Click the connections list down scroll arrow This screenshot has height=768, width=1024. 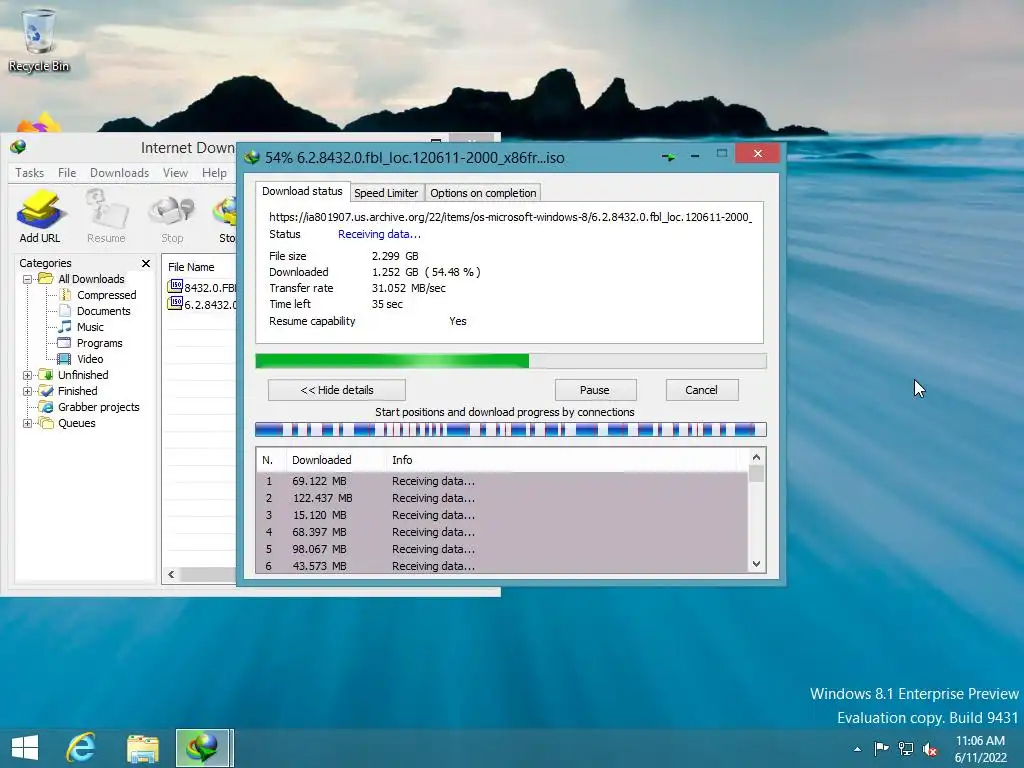tap(756, 564)
